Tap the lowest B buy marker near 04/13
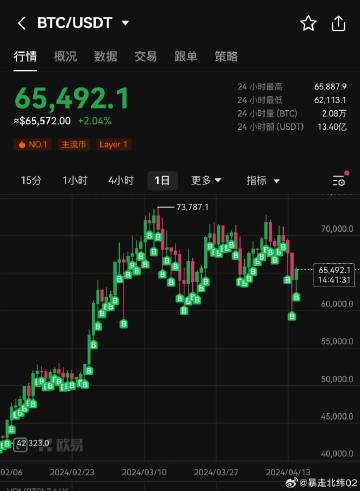 click(292, 315)
